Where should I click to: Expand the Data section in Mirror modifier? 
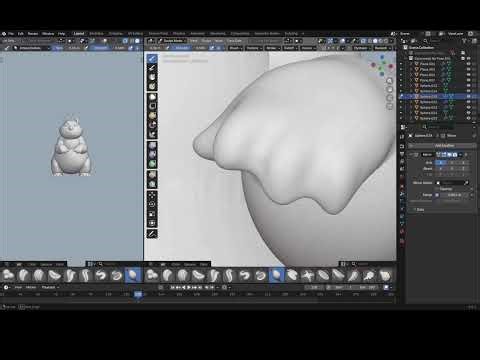coord(420,210)
